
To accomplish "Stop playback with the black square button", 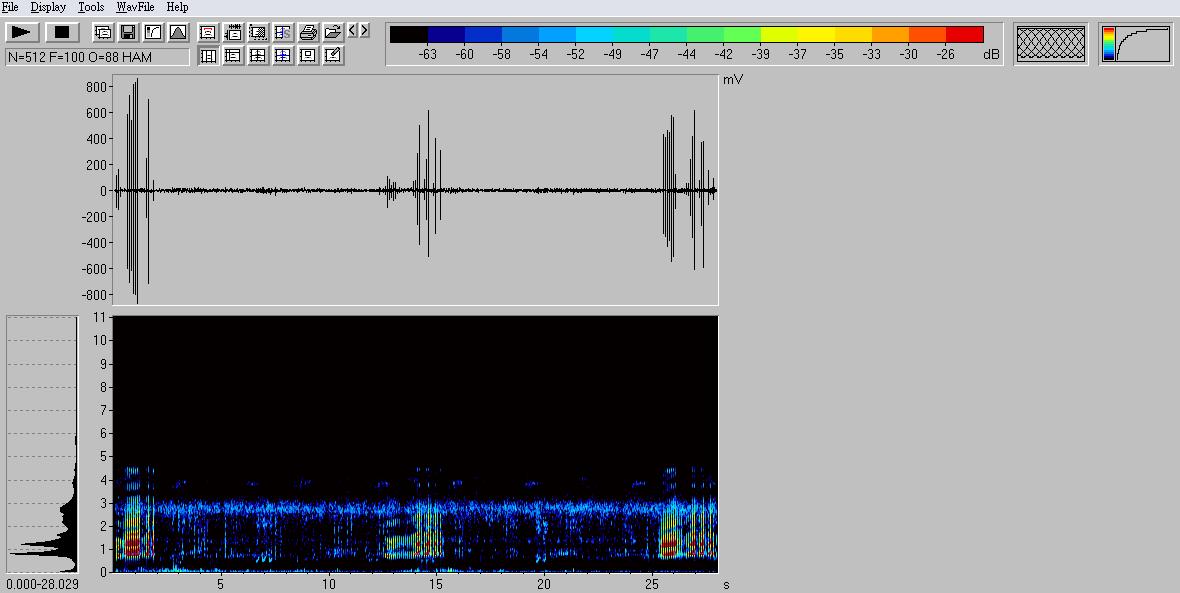I will coord(62,33).
